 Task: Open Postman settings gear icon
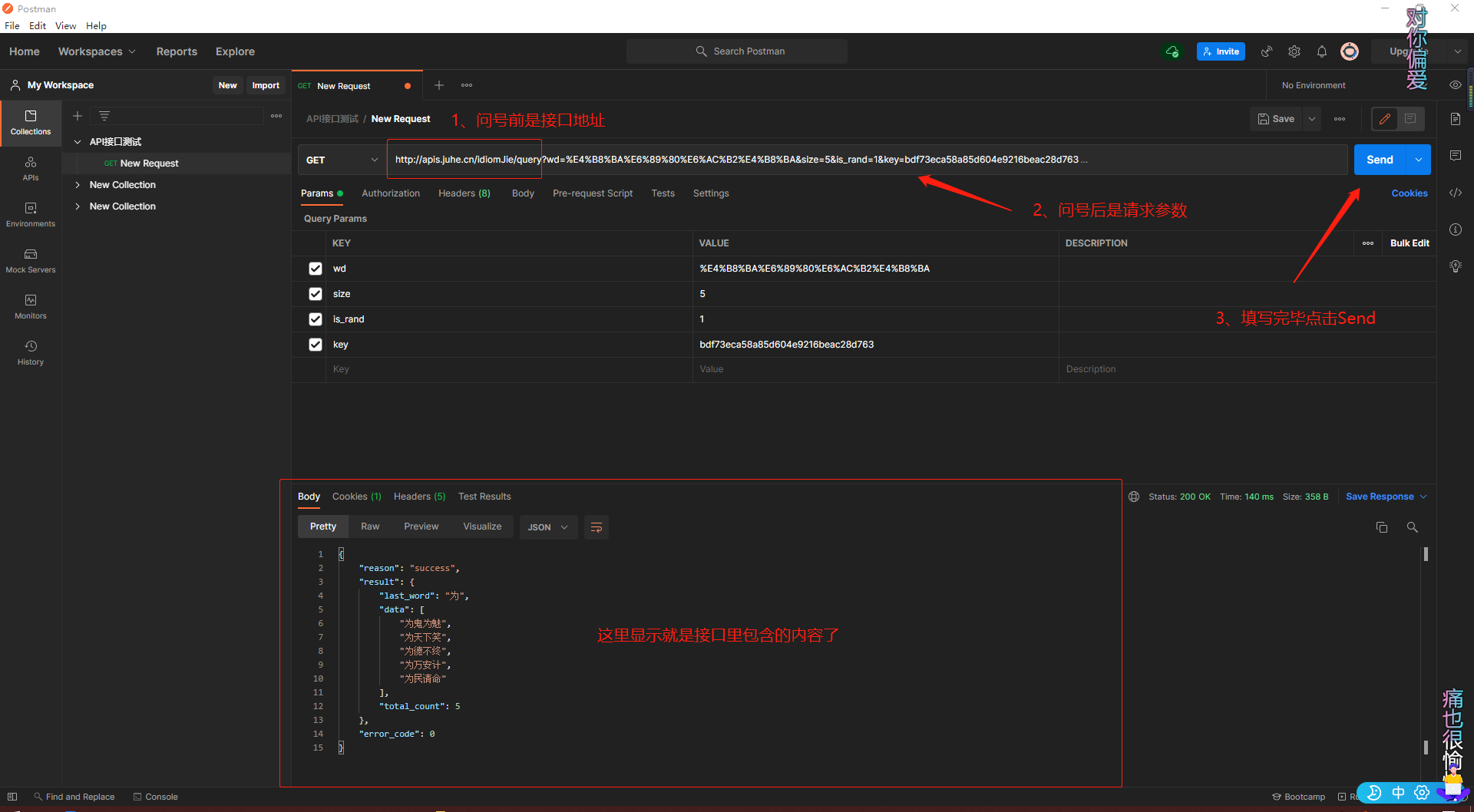point(1294,51)
